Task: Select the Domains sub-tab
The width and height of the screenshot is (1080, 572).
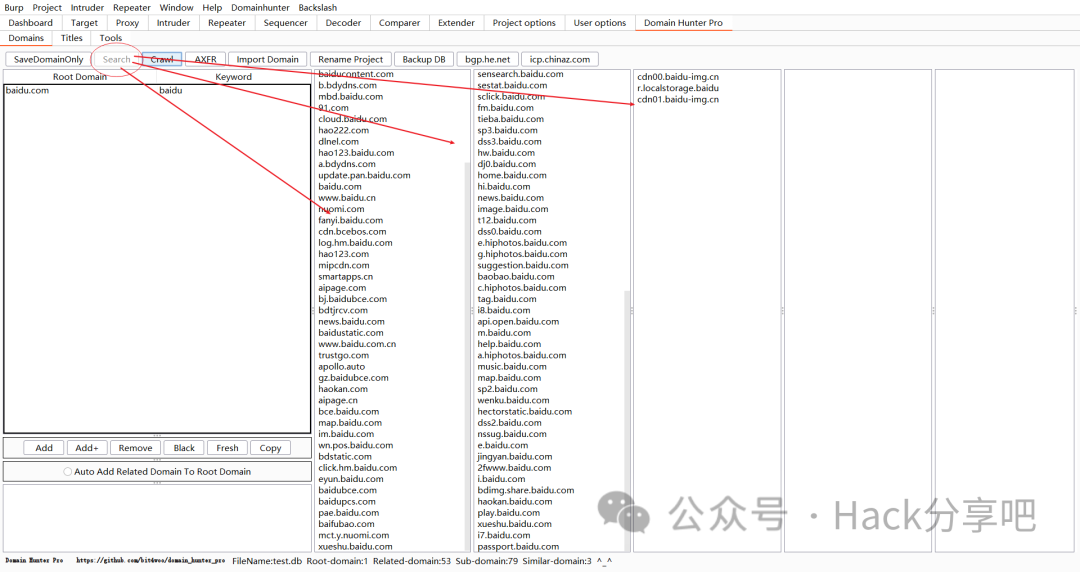Action: [x=26, y=38]
